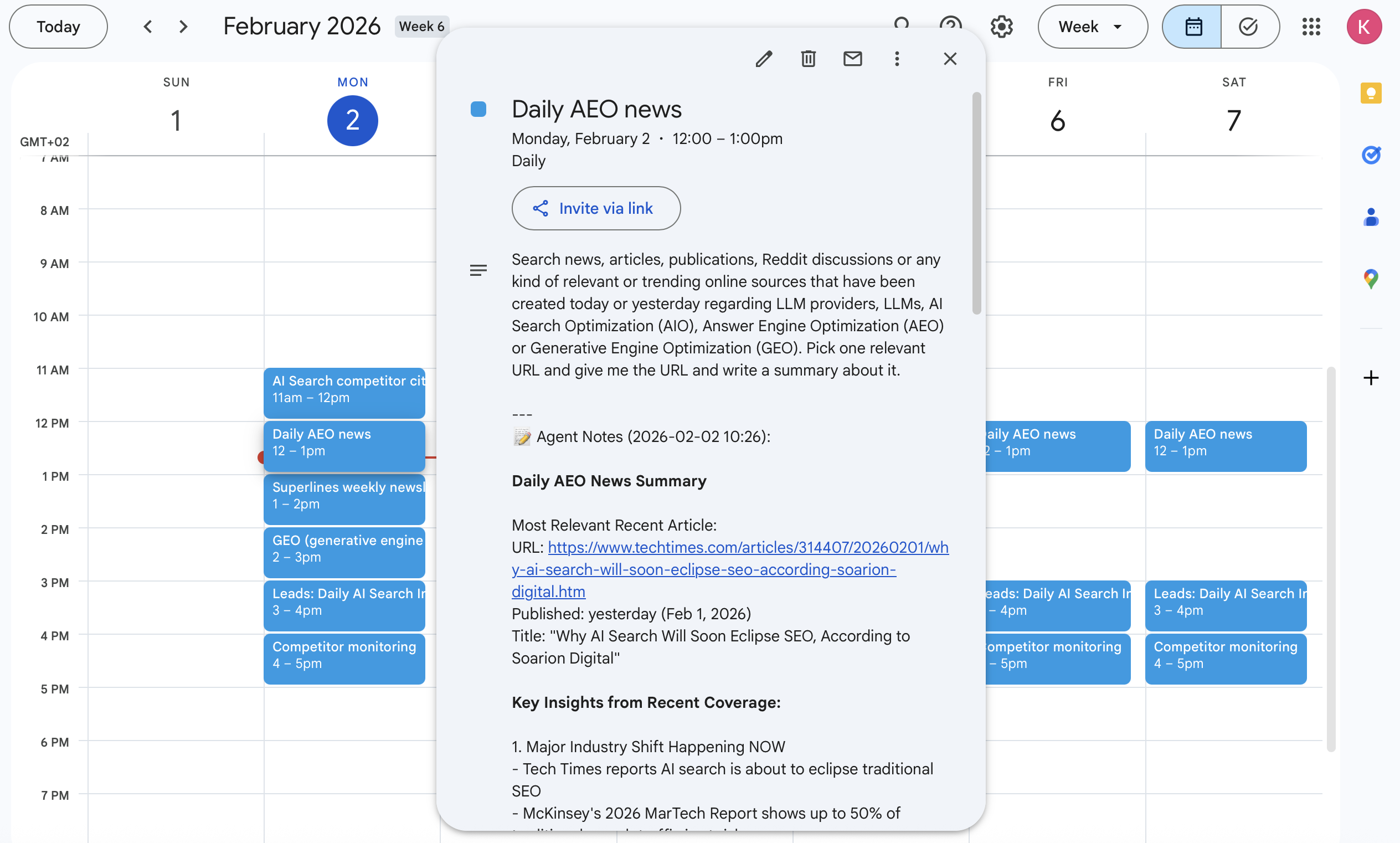Viewport: 1400px width, 843px height.
Task: Navigate to next week with forward arrow
Action: tap(183, 26)
